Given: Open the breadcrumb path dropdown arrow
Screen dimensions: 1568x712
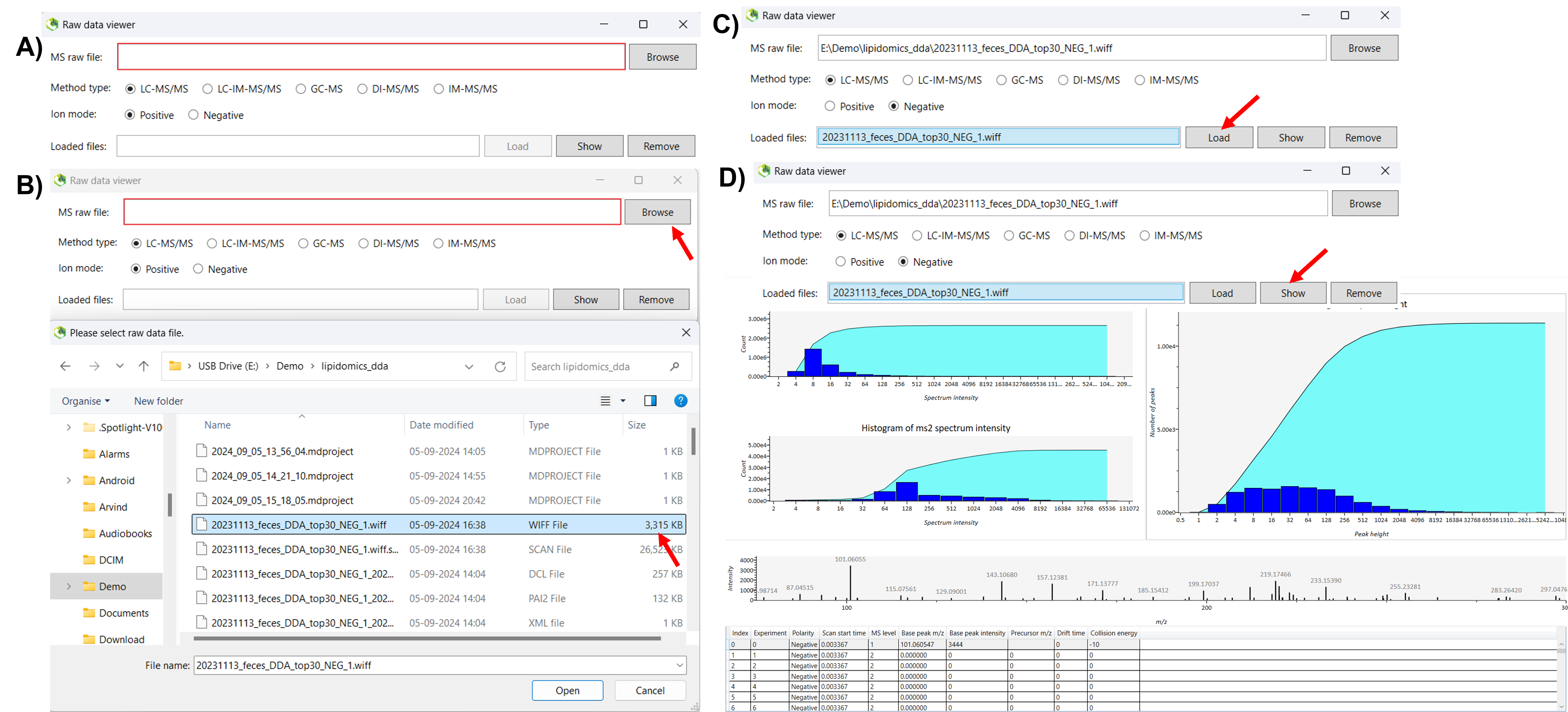Looking at the screenshot, I should [469, 366].
